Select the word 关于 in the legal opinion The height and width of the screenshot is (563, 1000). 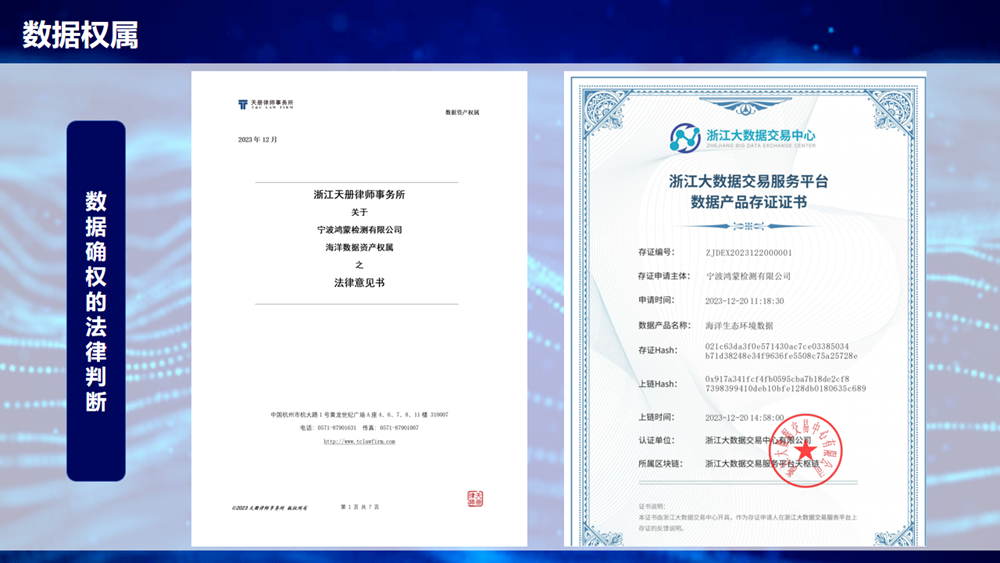[x=359, y=212]
